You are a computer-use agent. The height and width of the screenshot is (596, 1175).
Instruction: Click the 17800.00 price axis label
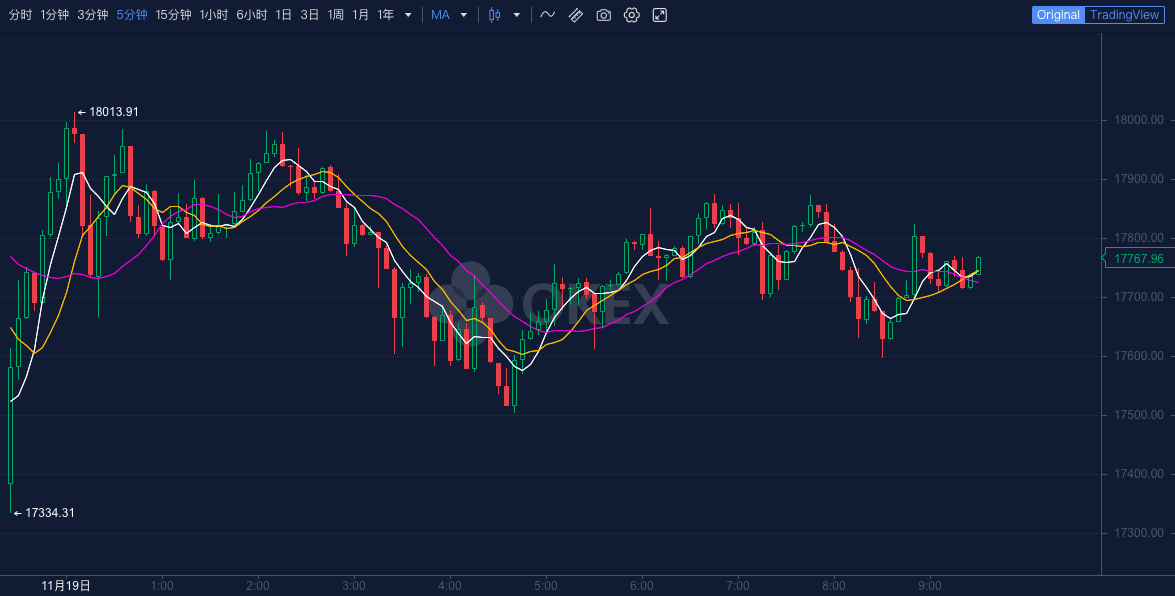[x=1139, y=238]
